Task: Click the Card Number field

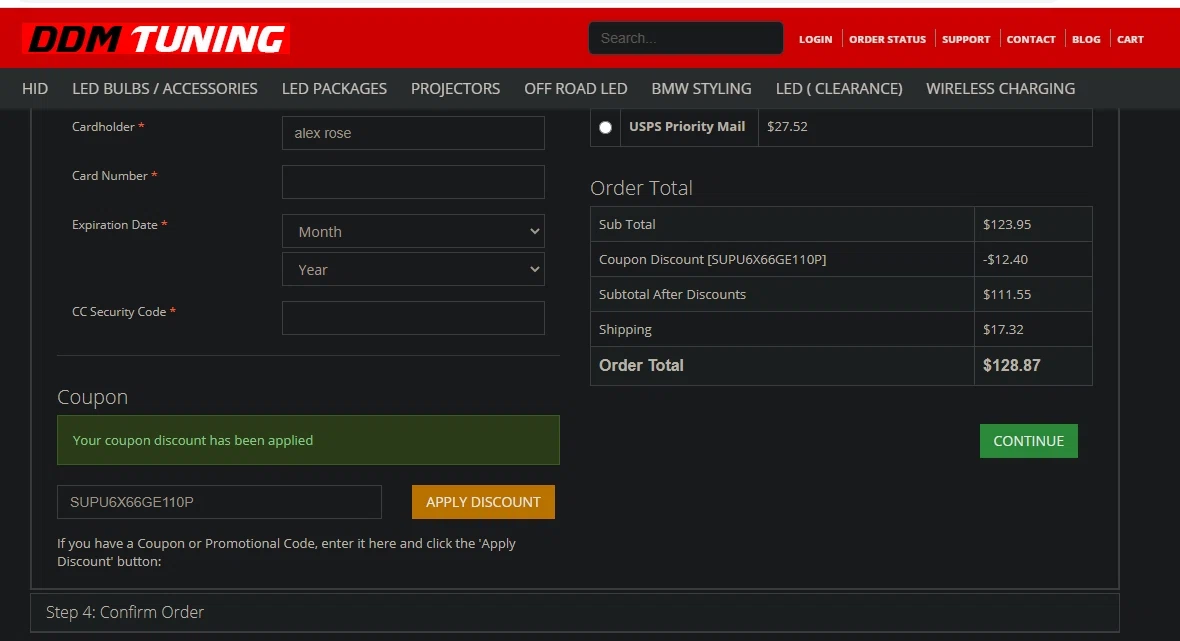Action: pos(413,182)
